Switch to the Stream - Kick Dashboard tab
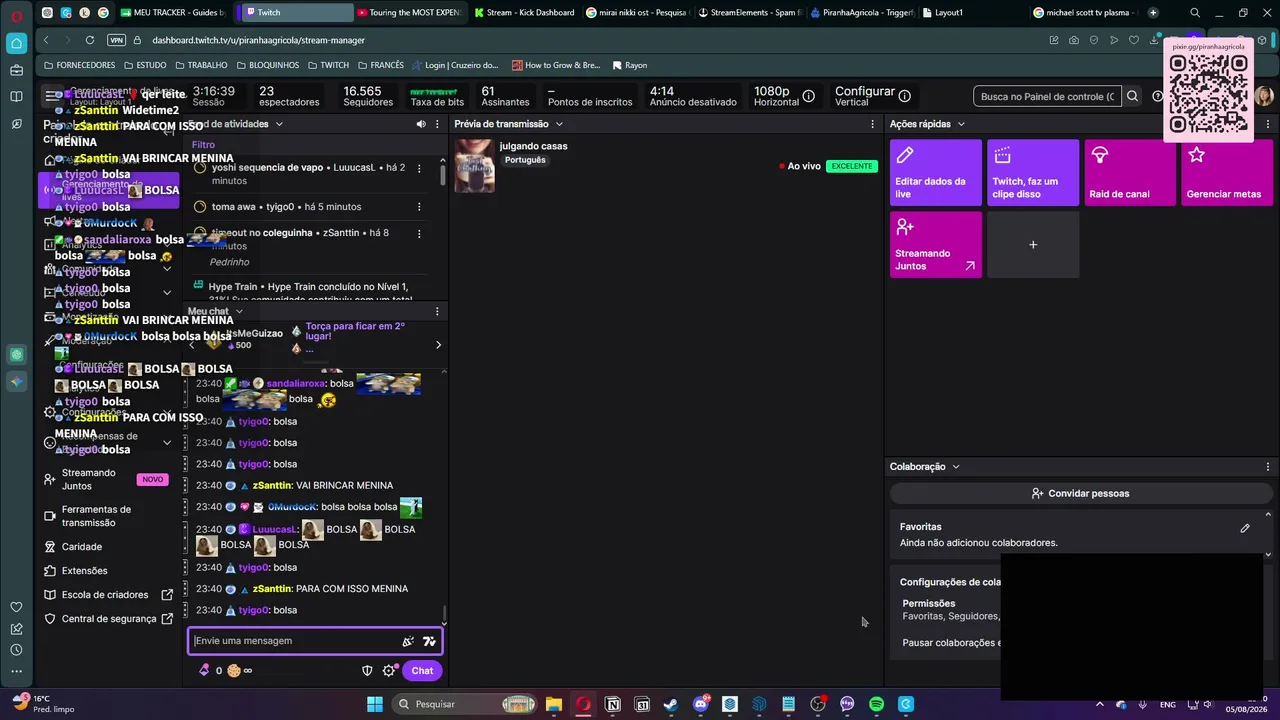The image size is (1280, 720). [x=523, y=13]
